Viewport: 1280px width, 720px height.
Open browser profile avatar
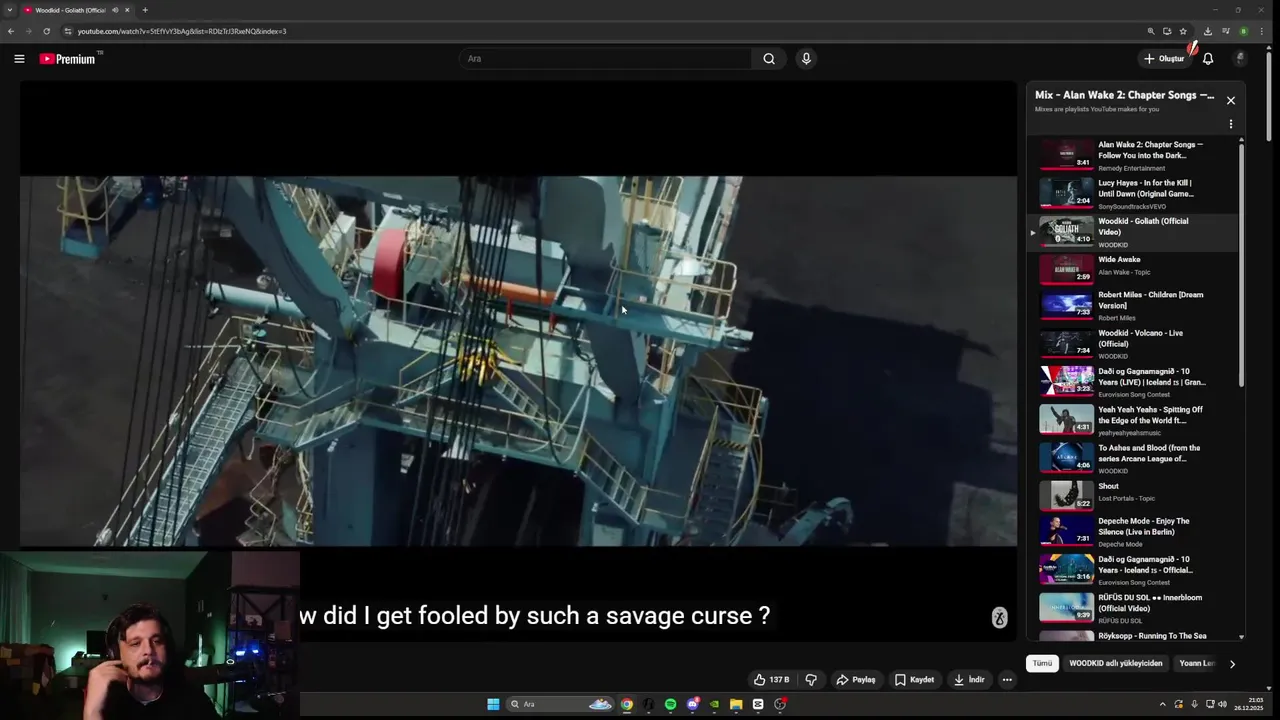point(1244,31)
